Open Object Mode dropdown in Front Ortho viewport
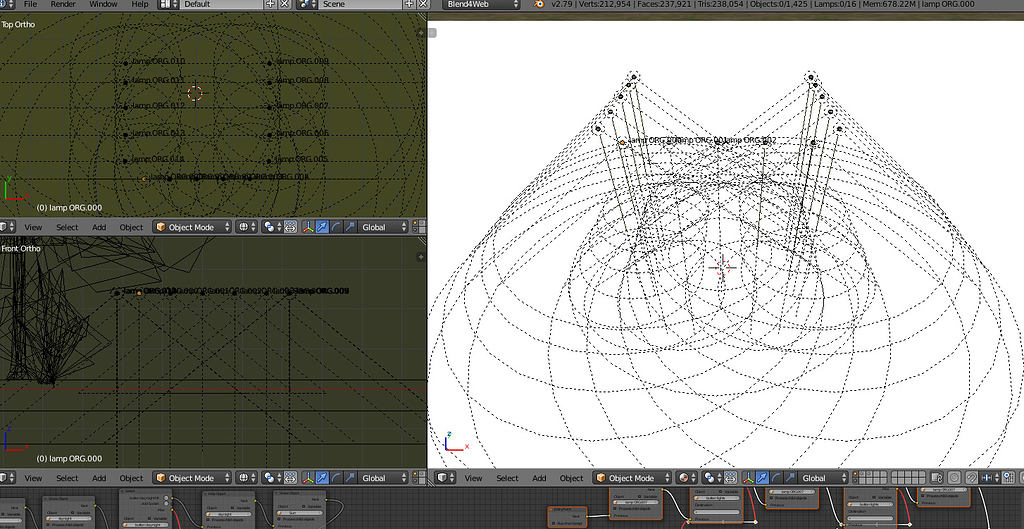The image size is (1024, 529). [x=192, y=478]
